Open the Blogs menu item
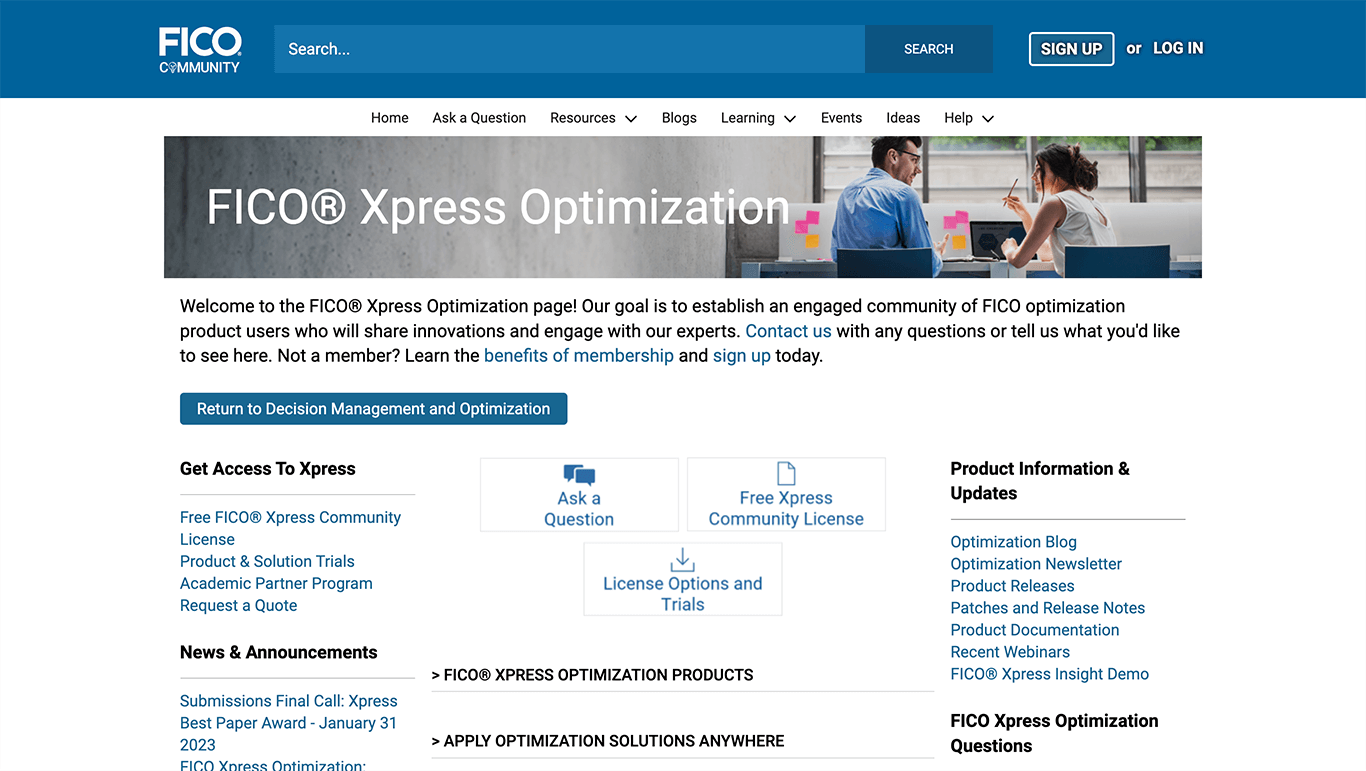The image size is (1366, 771). tap(679, 118)
